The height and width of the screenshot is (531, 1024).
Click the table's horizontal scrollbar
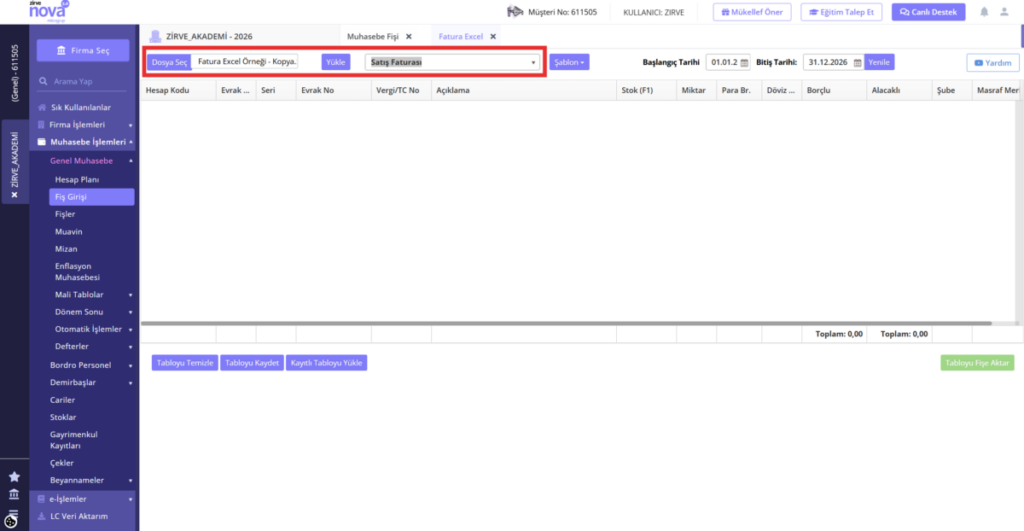(566, 323)
